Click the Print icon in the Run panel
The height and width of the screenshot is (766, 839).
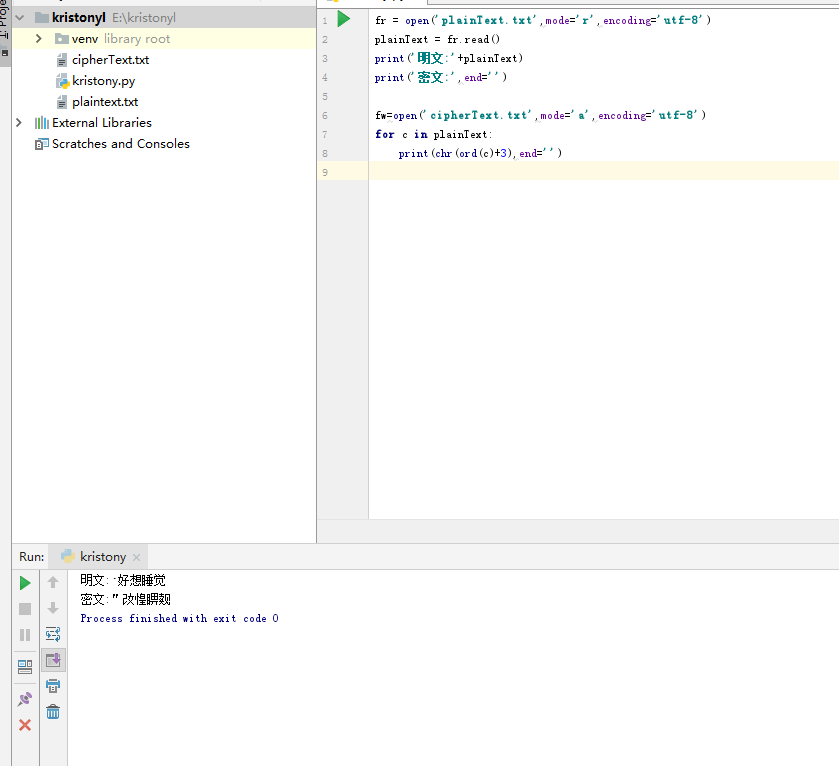click(53, 686)
